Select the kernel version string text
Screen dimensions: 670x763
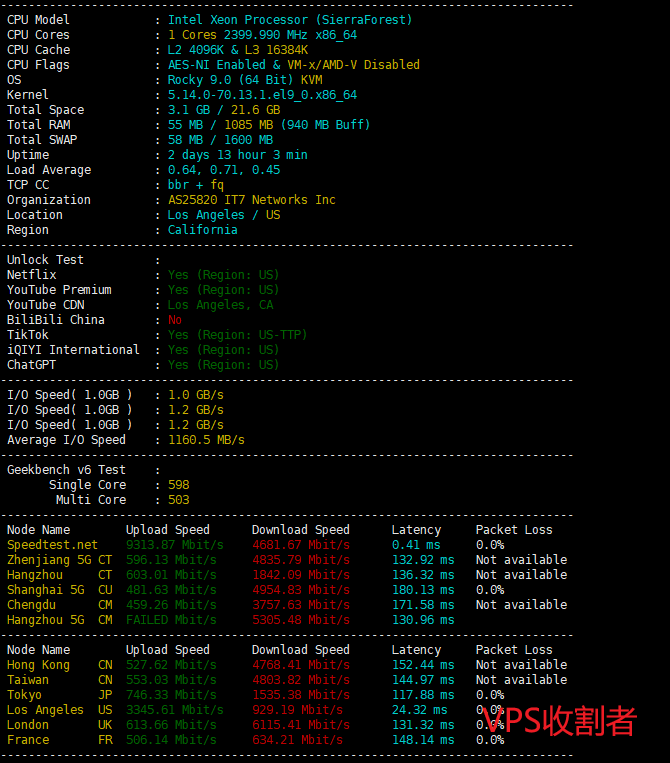[x=262, y=95]
